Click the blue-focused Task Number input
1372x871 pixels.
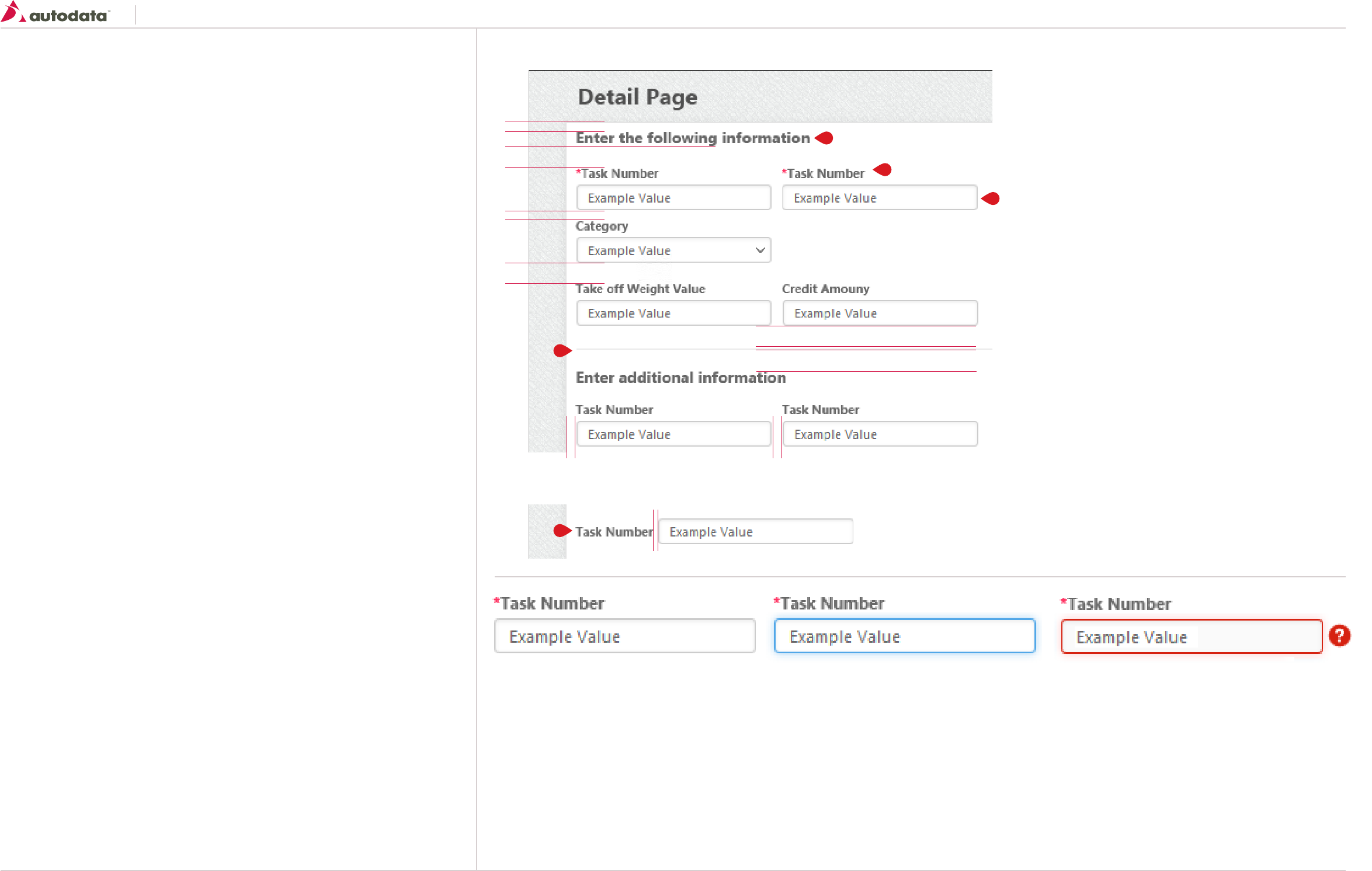pyautogui.click(x=904, y=636)
